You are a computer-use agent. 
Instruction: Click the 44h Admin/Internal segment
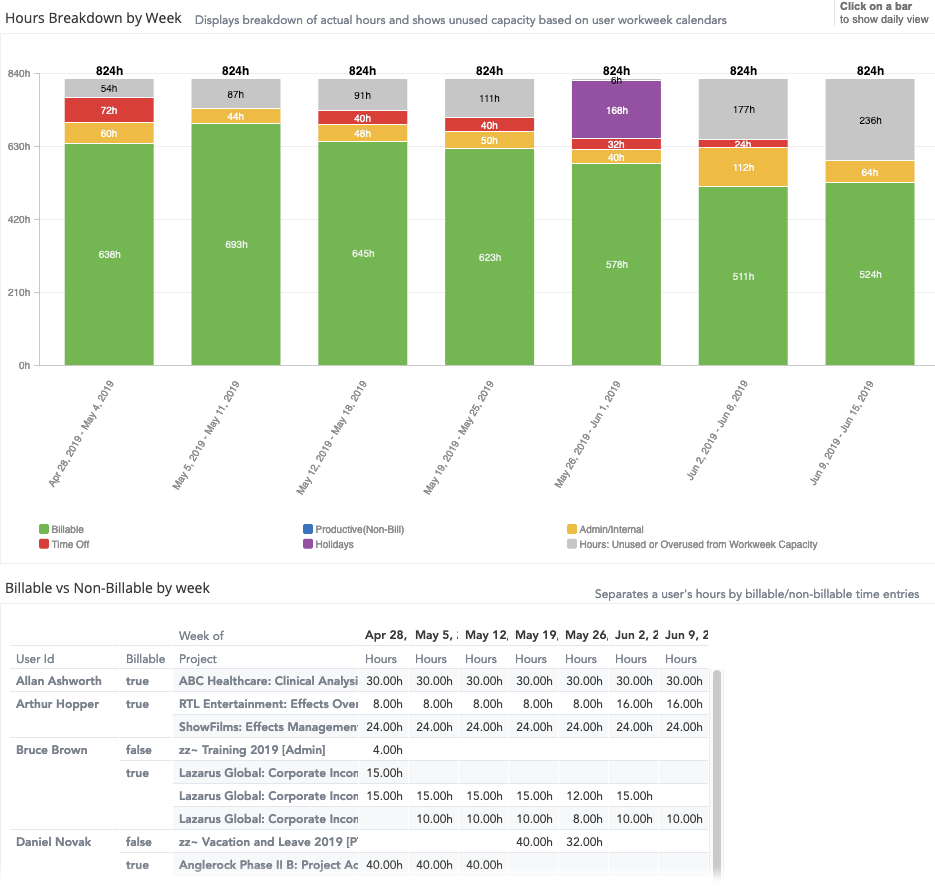point(236,116)
